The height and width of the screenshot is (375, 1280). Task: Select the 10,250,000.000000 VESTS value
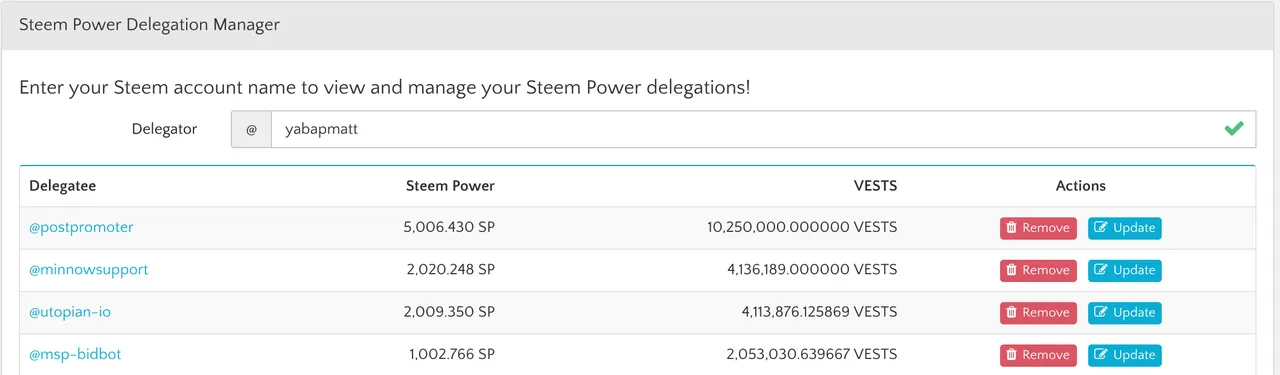coord(802,227)
